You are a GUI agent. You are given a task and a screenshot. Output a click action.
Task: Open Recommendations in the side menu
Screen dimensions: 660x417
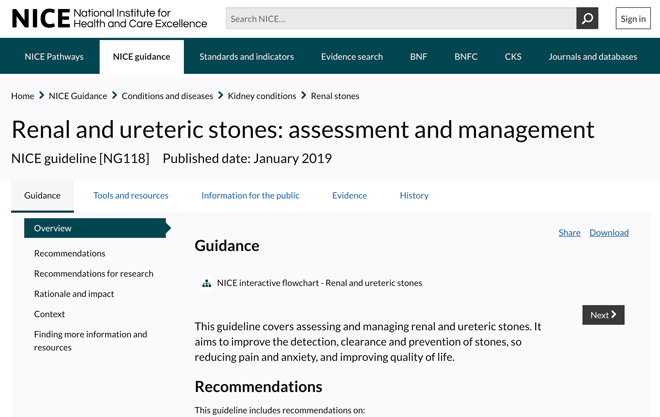click(69, 253)
